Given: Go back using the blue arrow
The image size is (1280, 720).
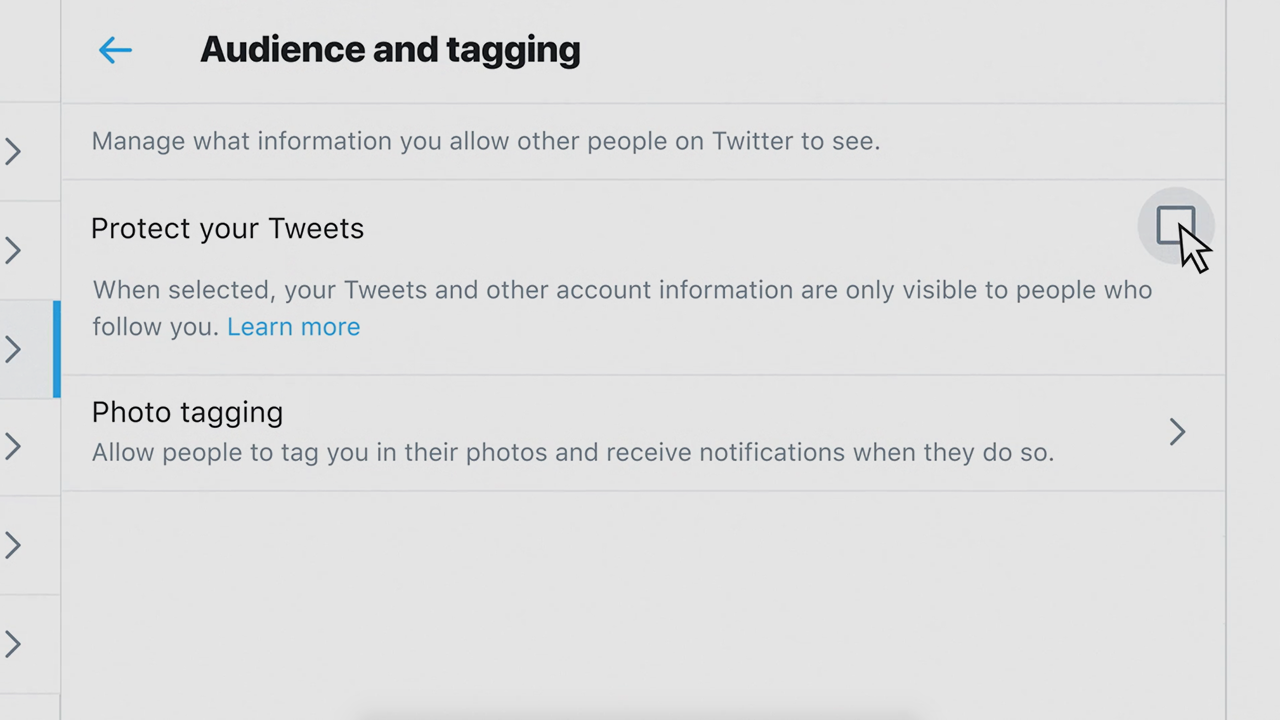Looking at the screenshot, I should [115, 50].
